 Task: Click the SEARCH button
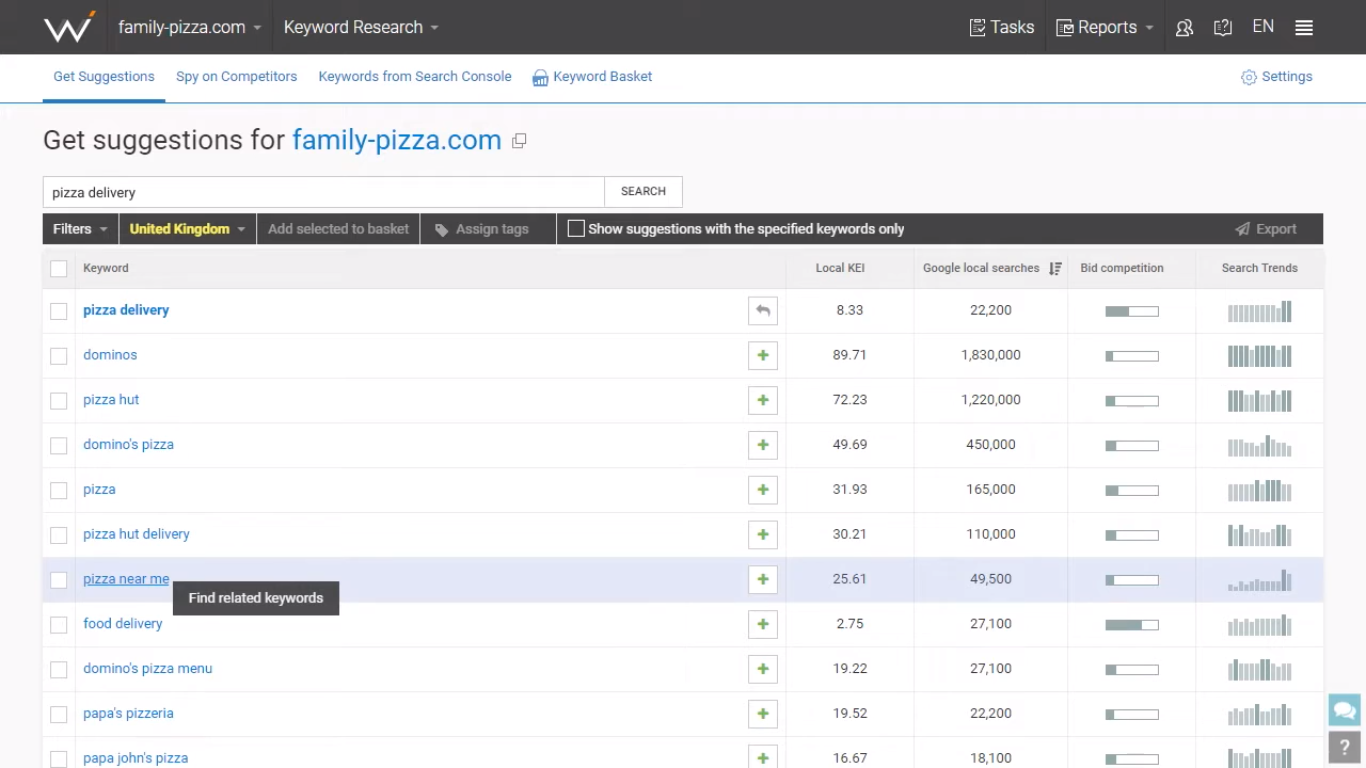click(x=643, y=192)
